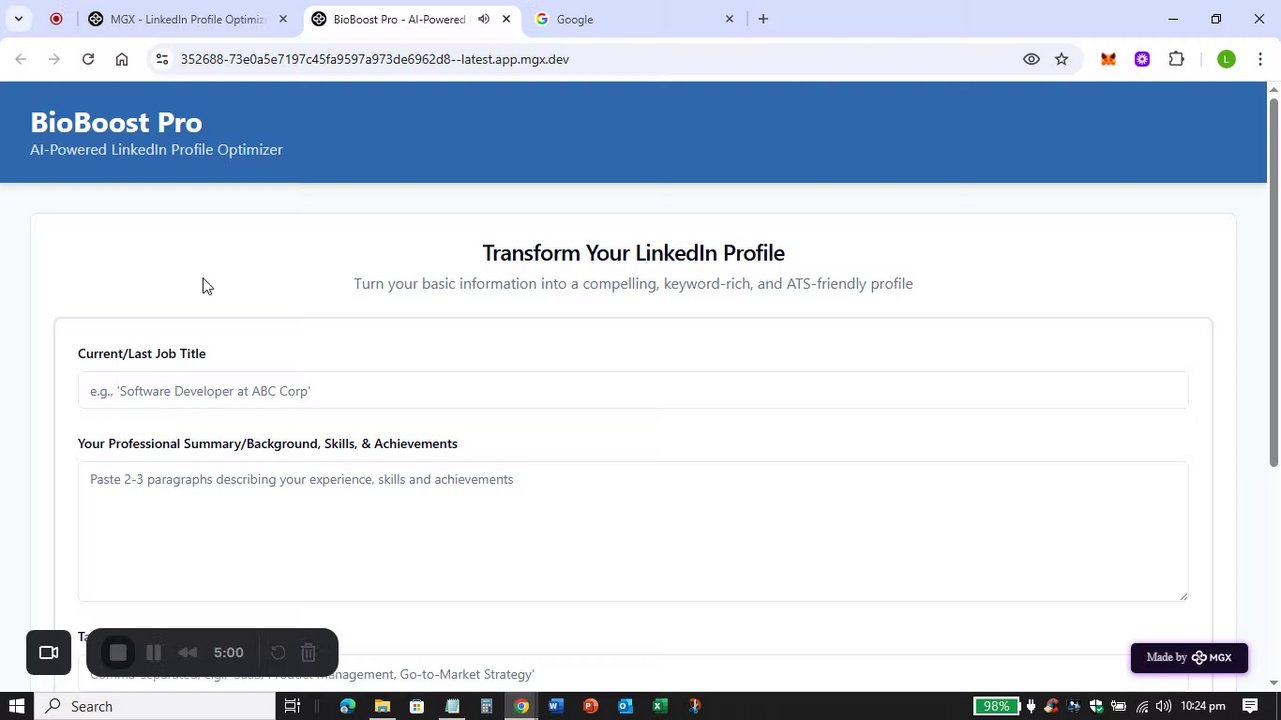Open the volume speaker tray icon
Screen dimensions: 1281x720
pos(1163,706)
